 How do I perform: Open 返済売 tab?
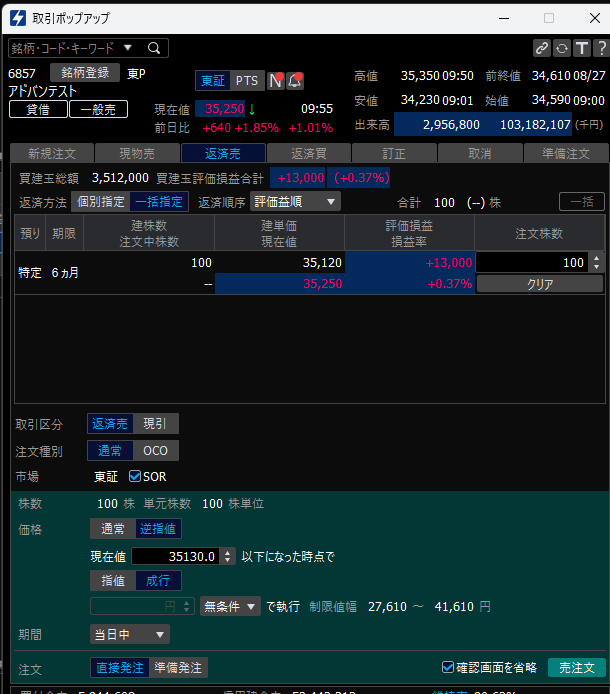(x=223, y=153)
